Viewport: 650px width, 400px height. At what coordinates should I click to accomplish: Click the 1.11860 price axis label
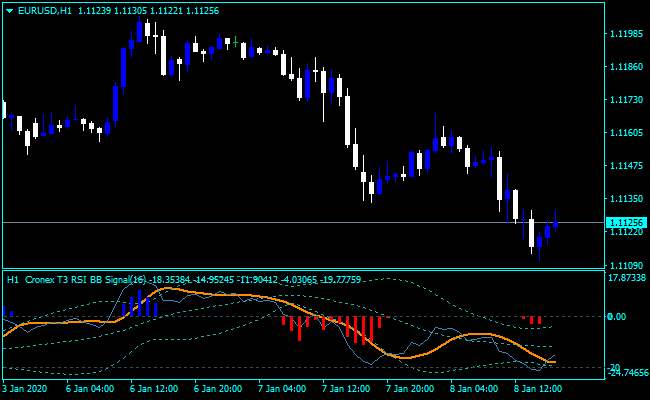[x=626, y=66]
